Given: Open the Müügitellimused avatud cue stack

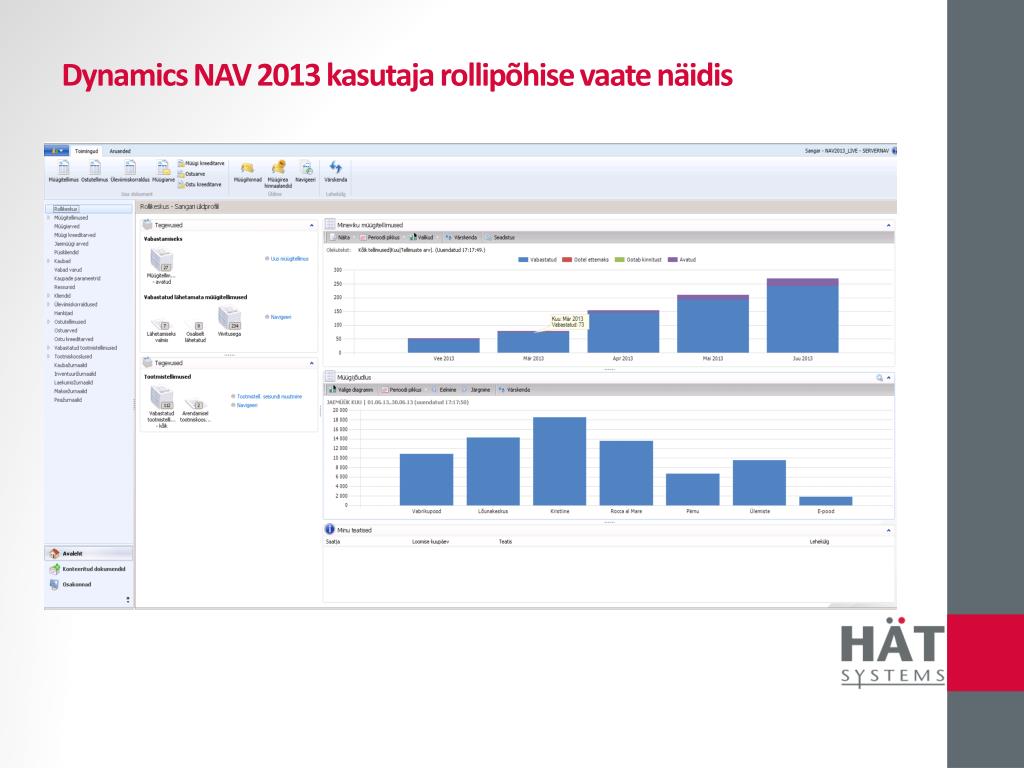Looking at the screenshot, I should point(162,266).
